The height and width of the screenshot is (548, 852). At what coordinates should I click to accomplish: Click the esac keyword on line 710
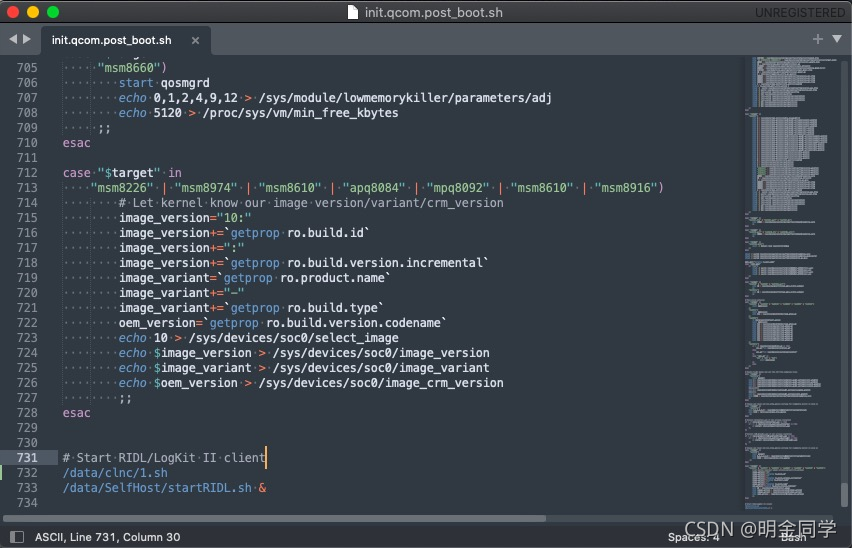coord(77,143)
